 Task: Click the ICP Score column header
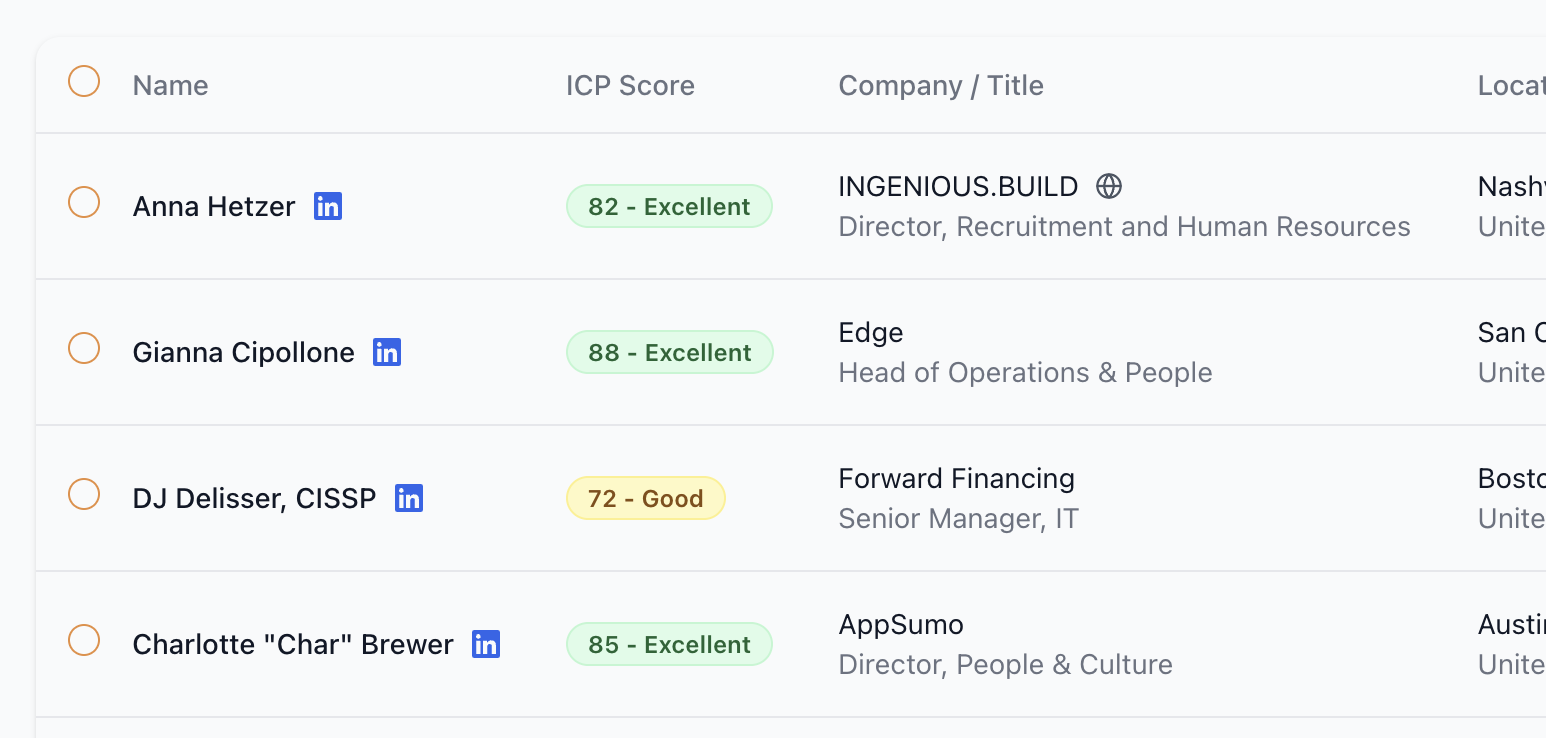(630, 86)
